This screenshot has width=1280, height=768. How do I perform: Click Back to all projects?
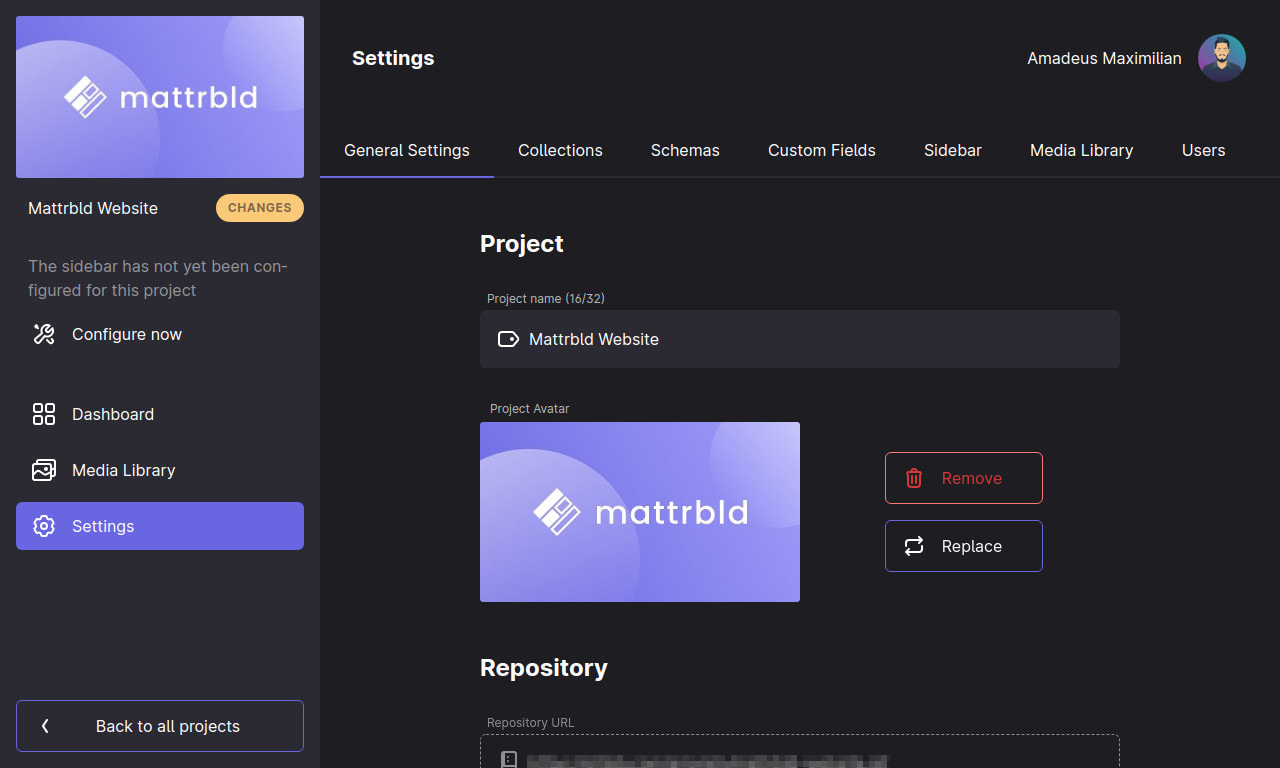tap(160, 726)
